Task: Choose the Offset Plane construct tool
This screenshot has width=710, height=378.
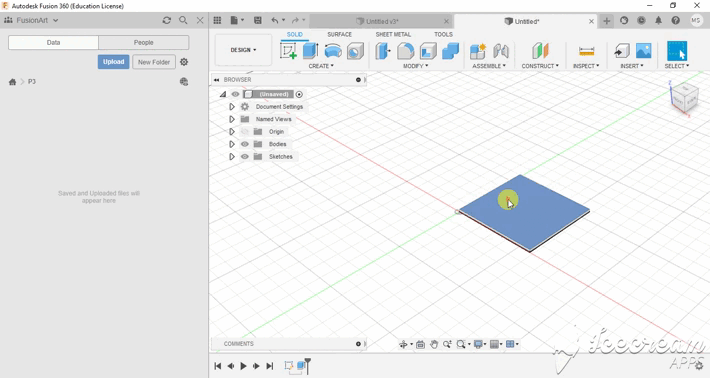Action: (540, 51)
